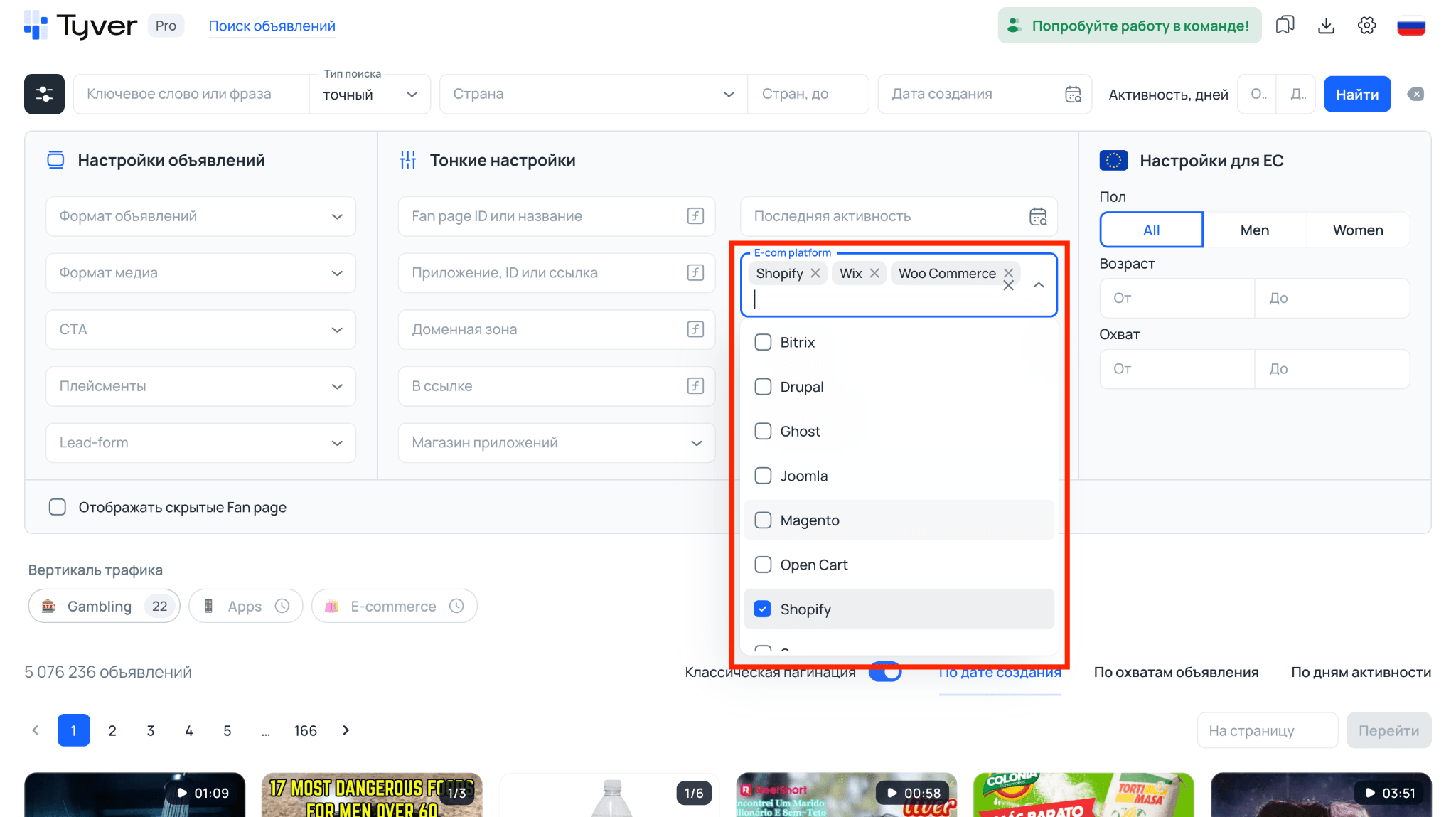The width and height of the screenshot is (1456, 817).
Task: Open Тип поиска dropdown
Action: [370, 95]
